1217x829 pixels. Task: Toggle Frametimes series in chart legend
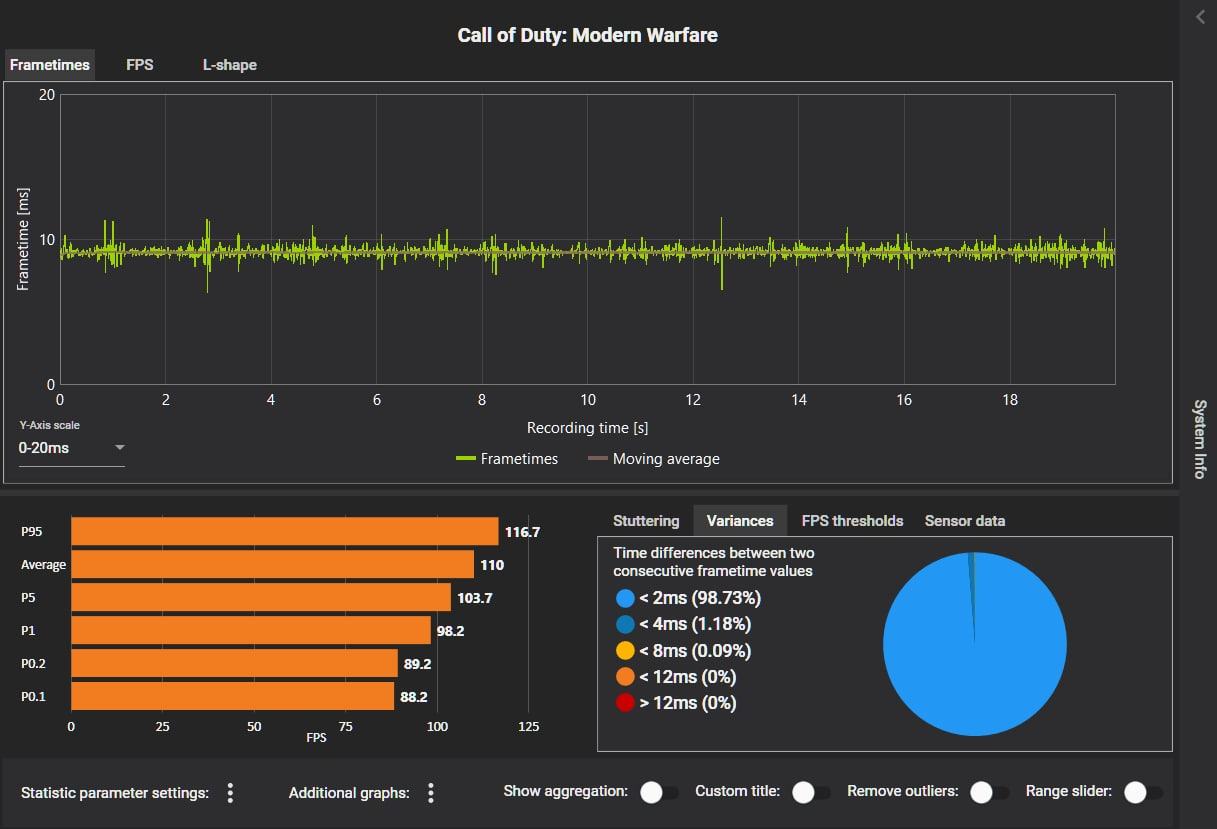pyautogui.click(x=507, y=459)
